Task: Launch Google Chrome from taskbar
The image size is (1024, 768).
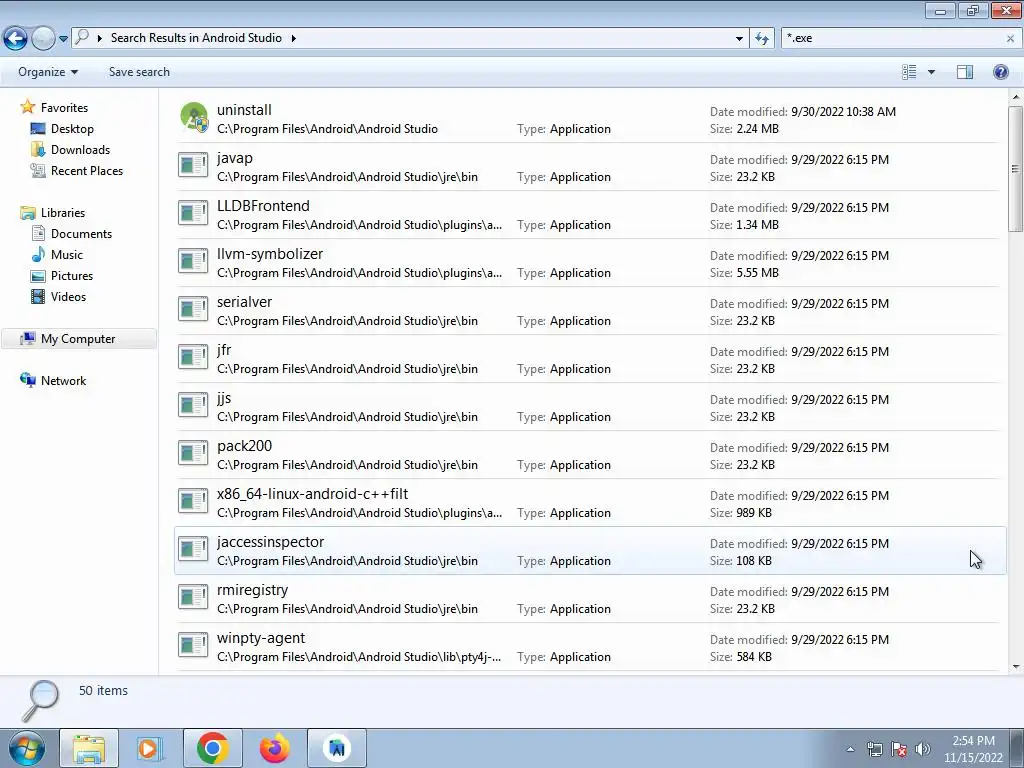Action: point(212,748)
